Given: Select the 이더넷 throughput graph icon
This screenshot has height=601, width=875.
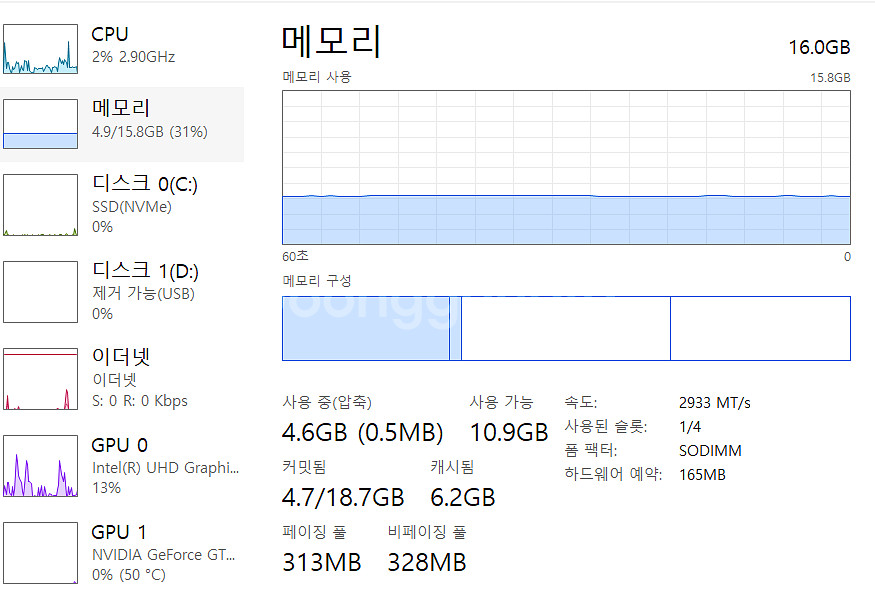Looking at the screenshot, I should click(39, 377).
